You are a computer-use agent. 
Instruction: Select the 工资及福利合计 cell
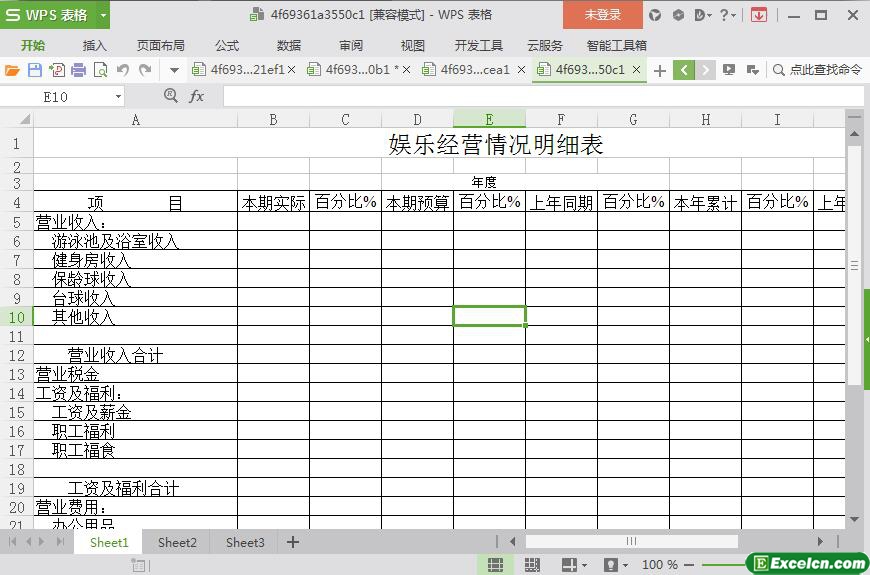click(x=135, y=488)
